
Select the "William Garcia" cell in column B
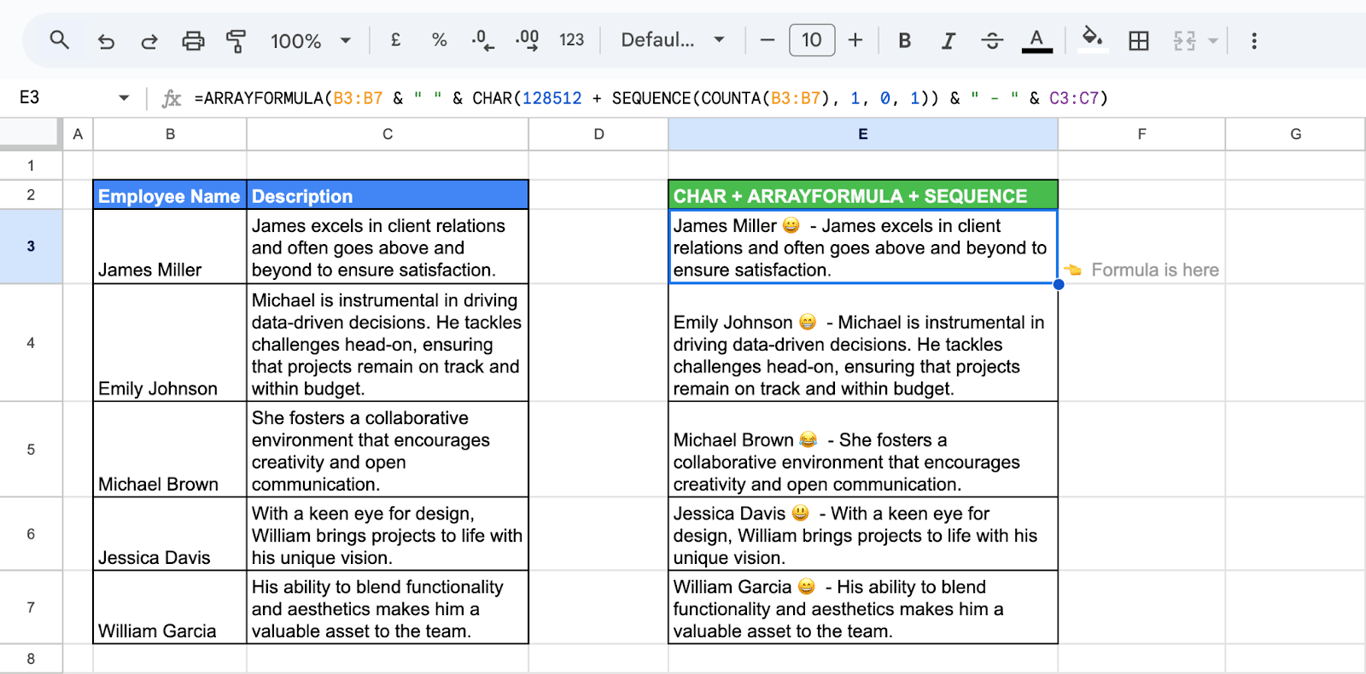pyautogui.click(x=170, y=607)
